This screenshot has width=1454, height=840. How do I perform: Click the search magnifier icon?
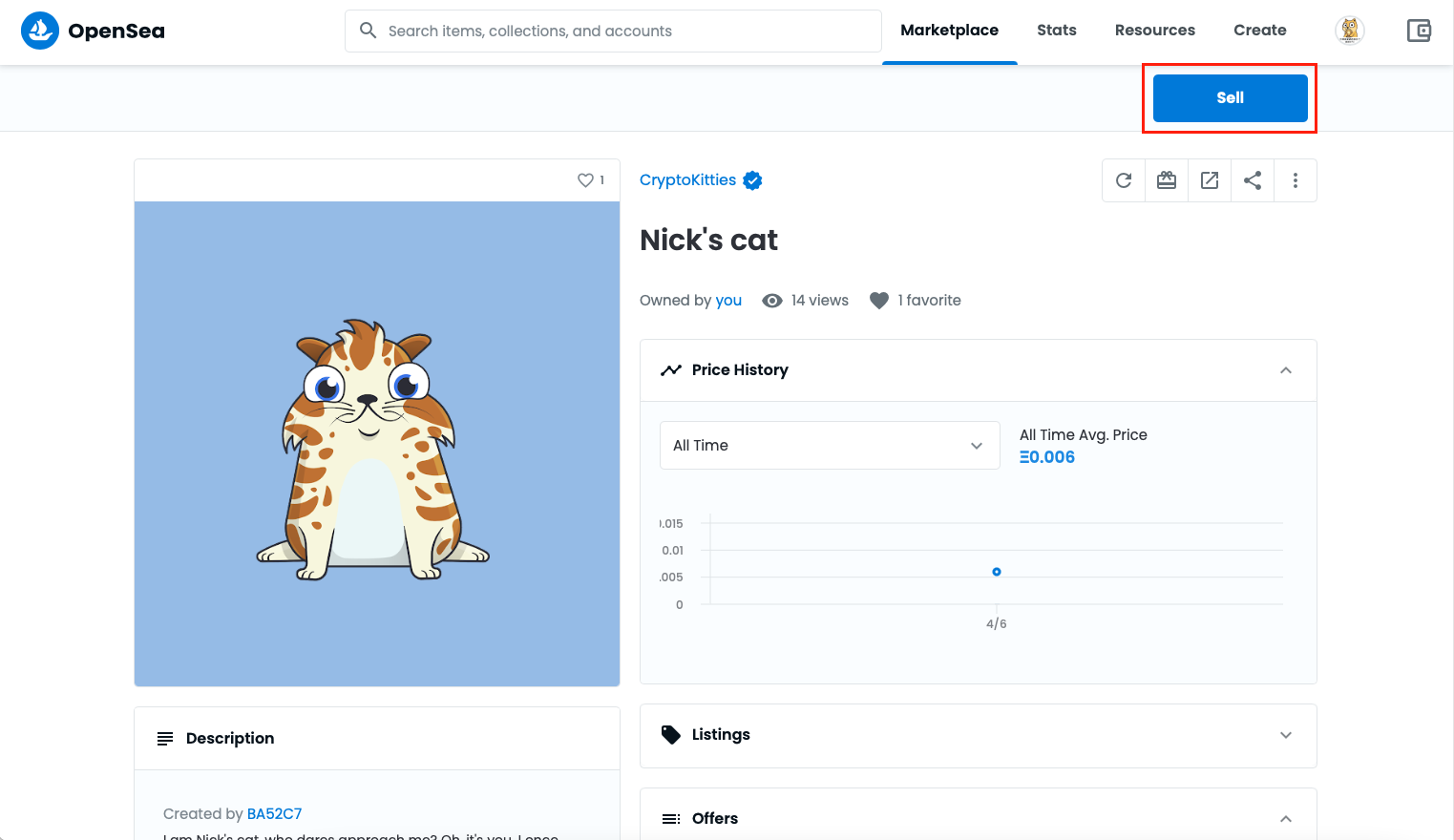coord(368,31)
